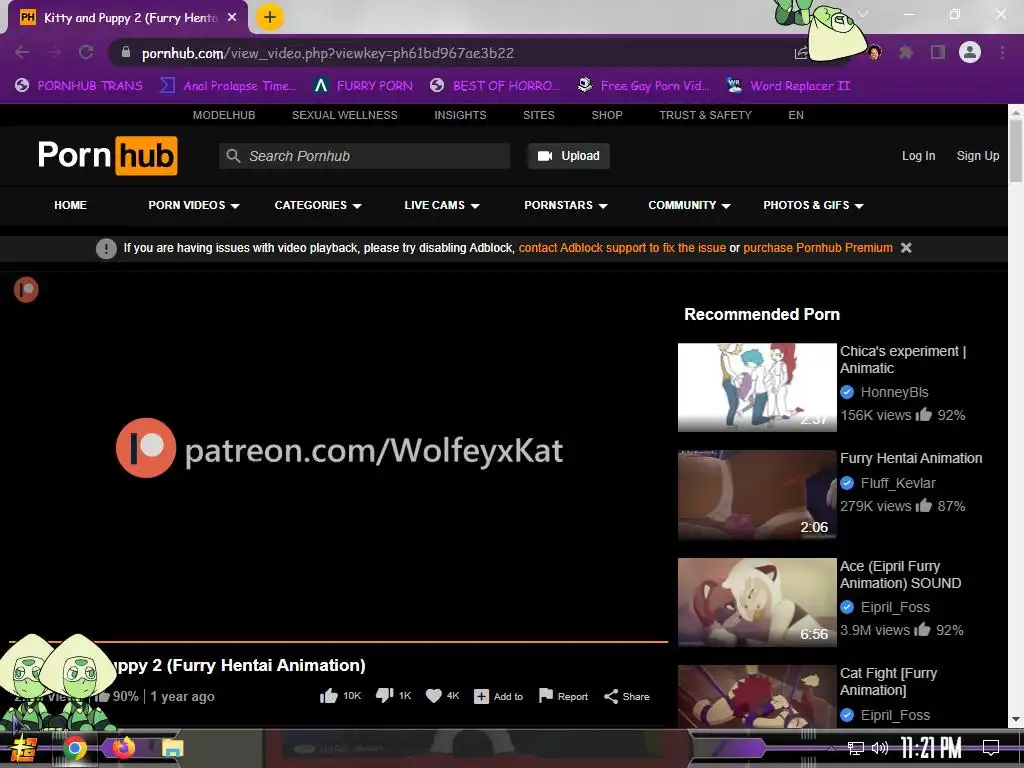The image size is (1024, 768).
Task: Open the Chica's experiment thumbnail
Action: click(757, 387)
